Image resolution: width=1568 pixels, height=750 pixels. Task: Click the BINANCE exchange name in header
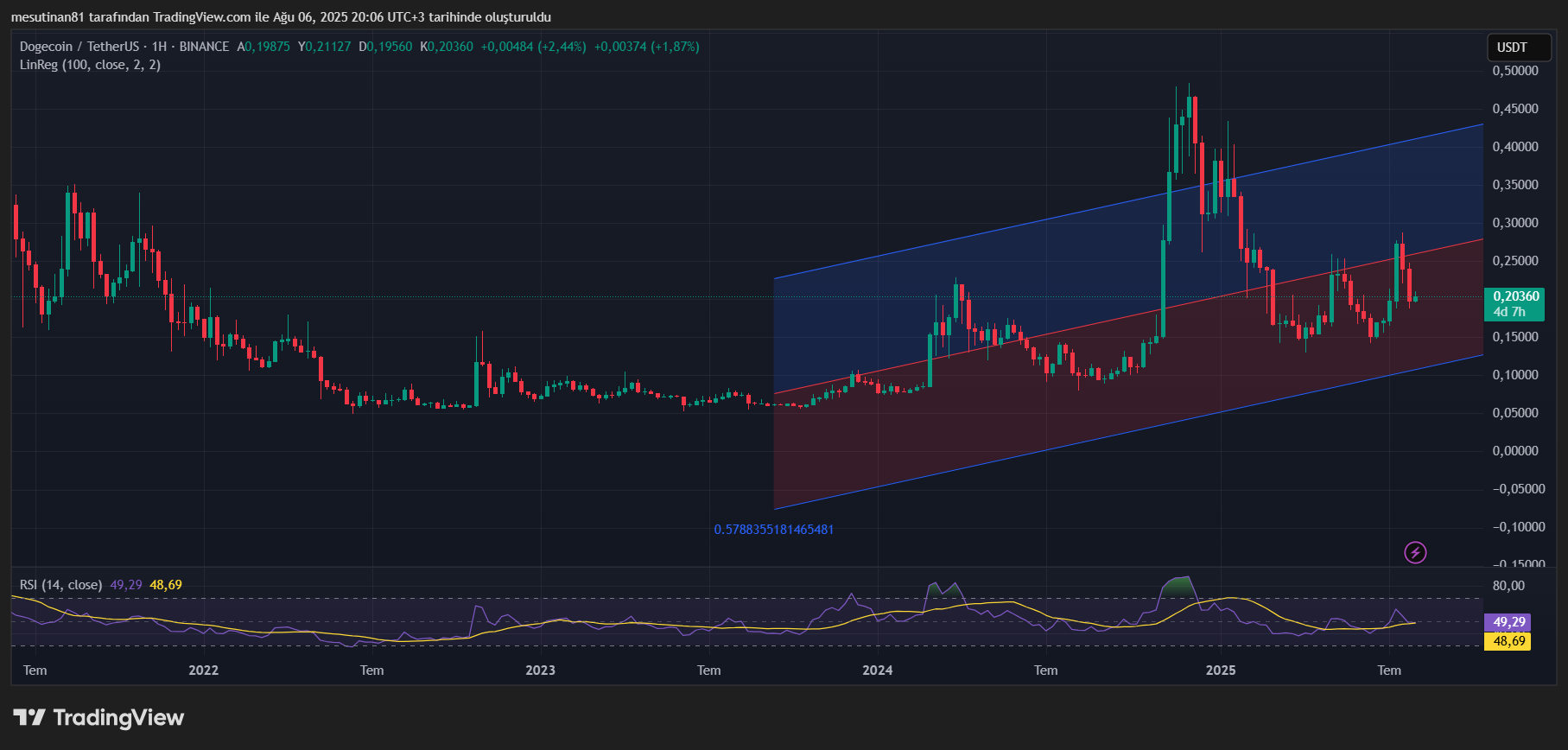[x=205, y=47]
